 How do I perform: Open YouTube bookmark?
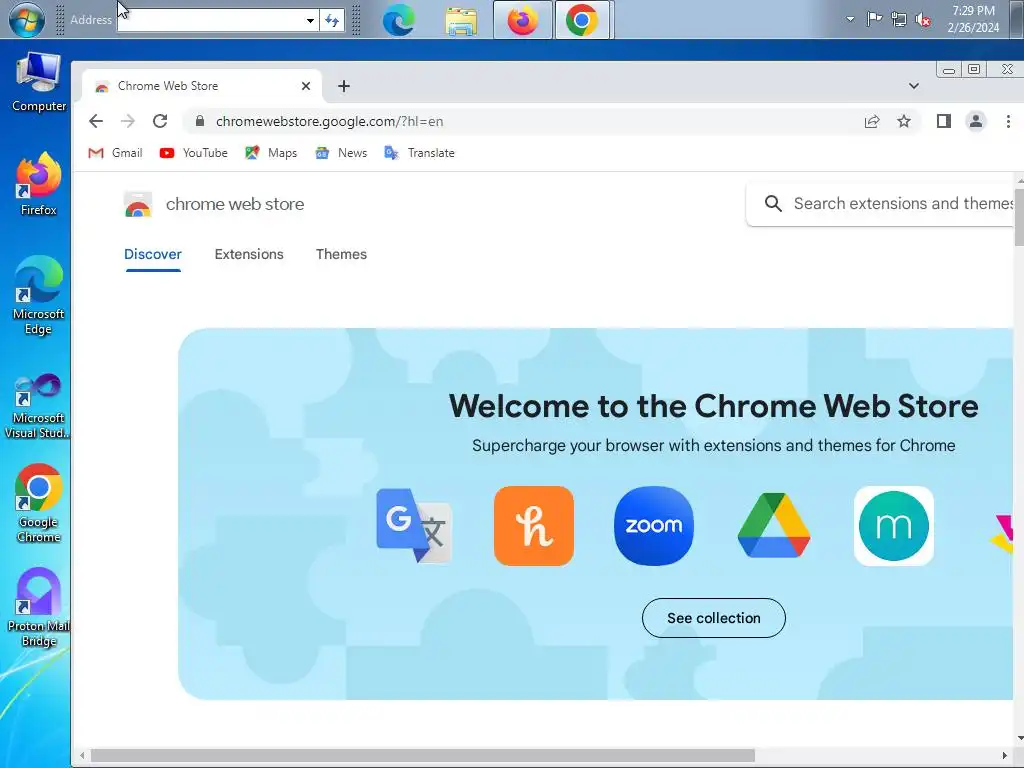pyautogui.click(x=194, y=153)
